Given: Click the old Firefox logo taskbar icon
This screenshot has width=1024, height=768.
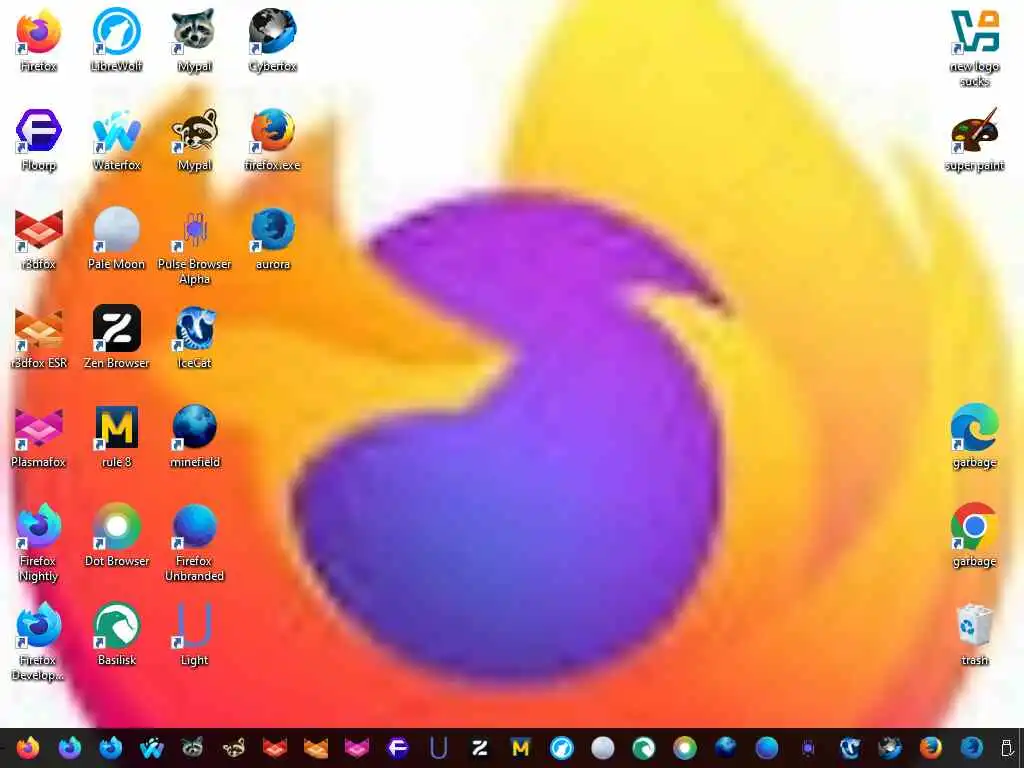Looking at the screenshot, I should [931, 748].
